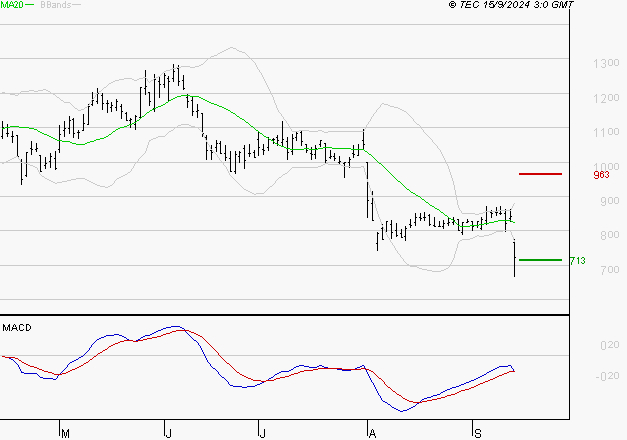The width and height of the screenshot is (627, 440).
Task: Click the S month label on time axis
Action: coord(477,434)
